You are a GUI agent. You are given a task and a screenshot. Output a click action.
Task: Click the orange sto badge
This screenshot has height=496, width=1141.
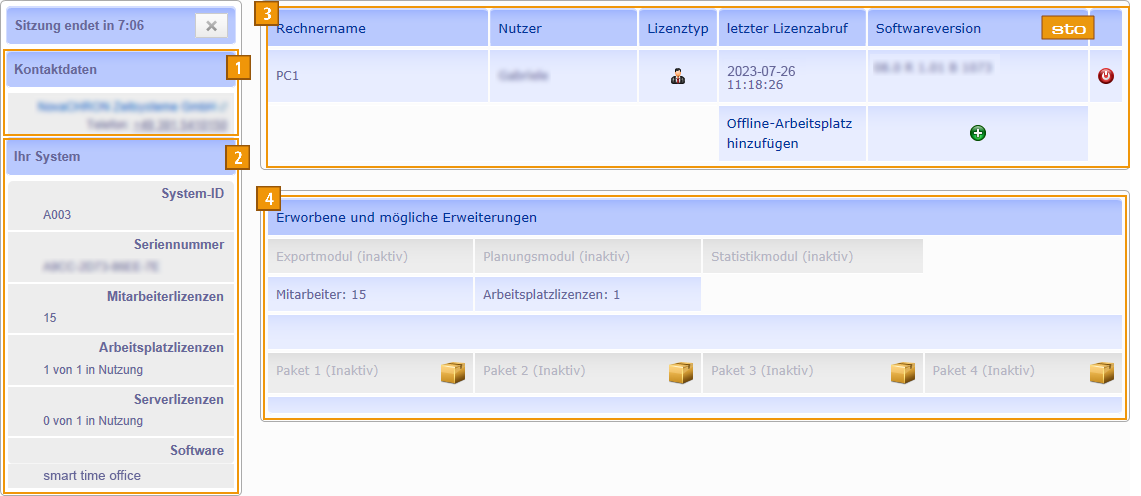(x=1067, y=29)
